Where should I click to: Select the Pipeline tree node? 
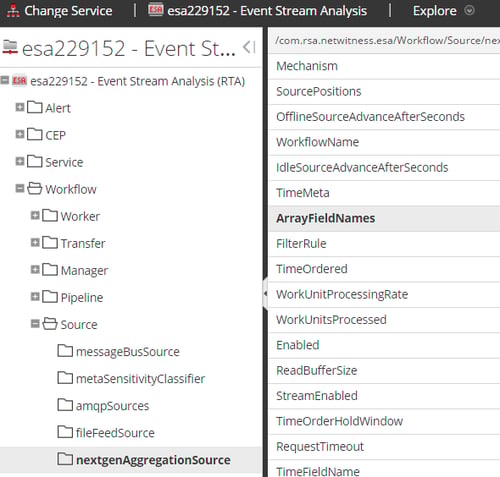tap(82, 297)
